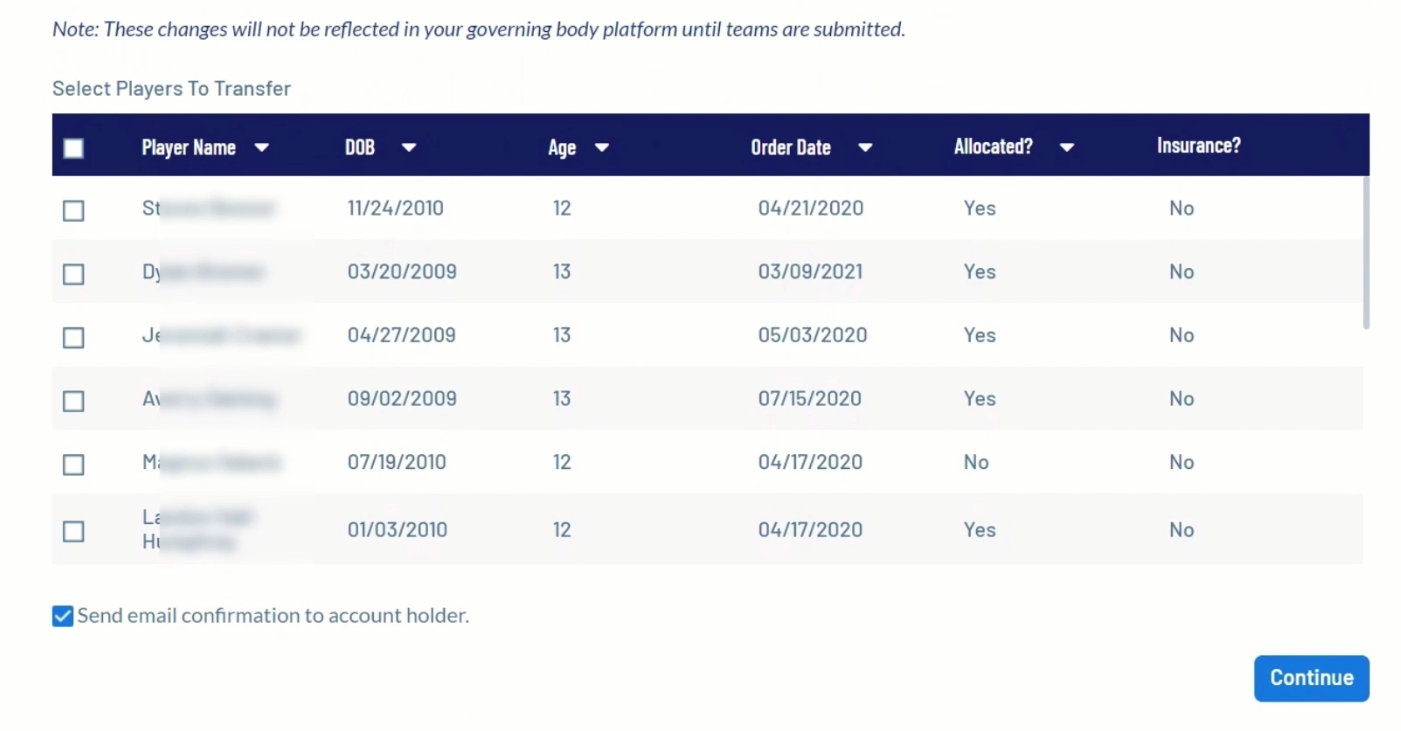Click Order Date sort arrow

point(865,148)
